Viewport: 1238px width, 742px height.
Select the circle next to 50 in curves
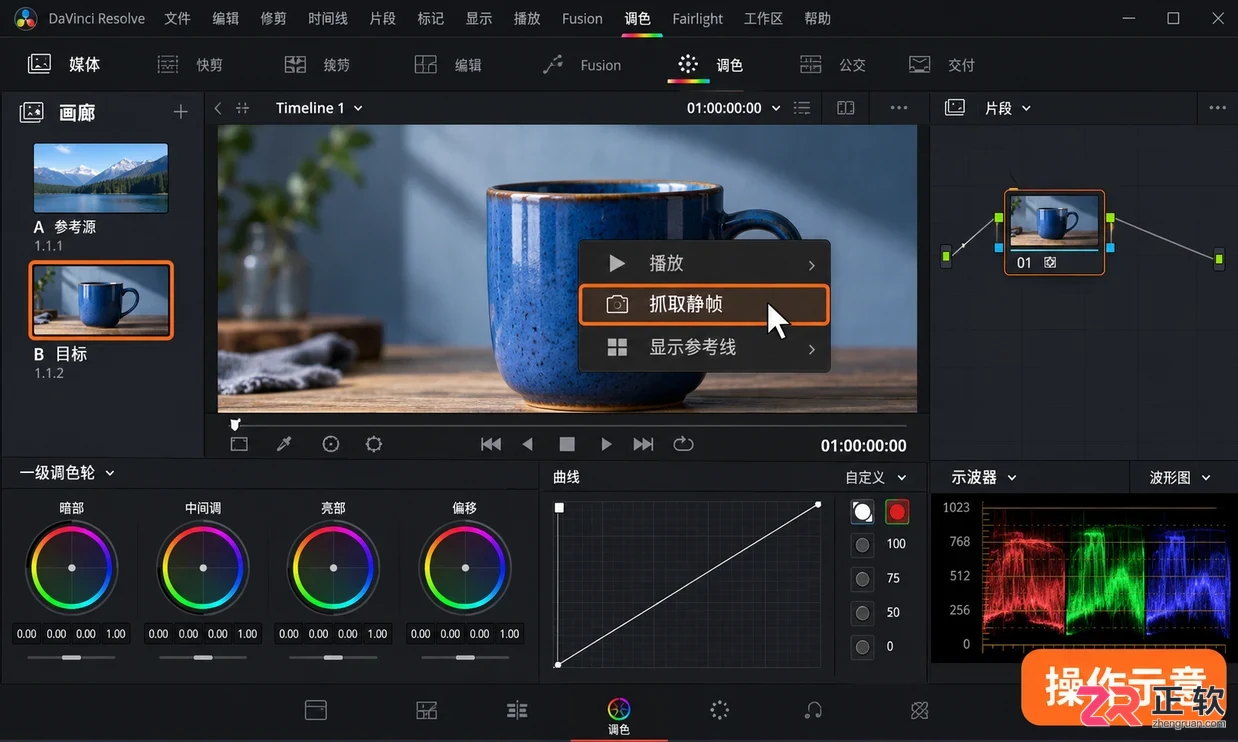point(862,613)
